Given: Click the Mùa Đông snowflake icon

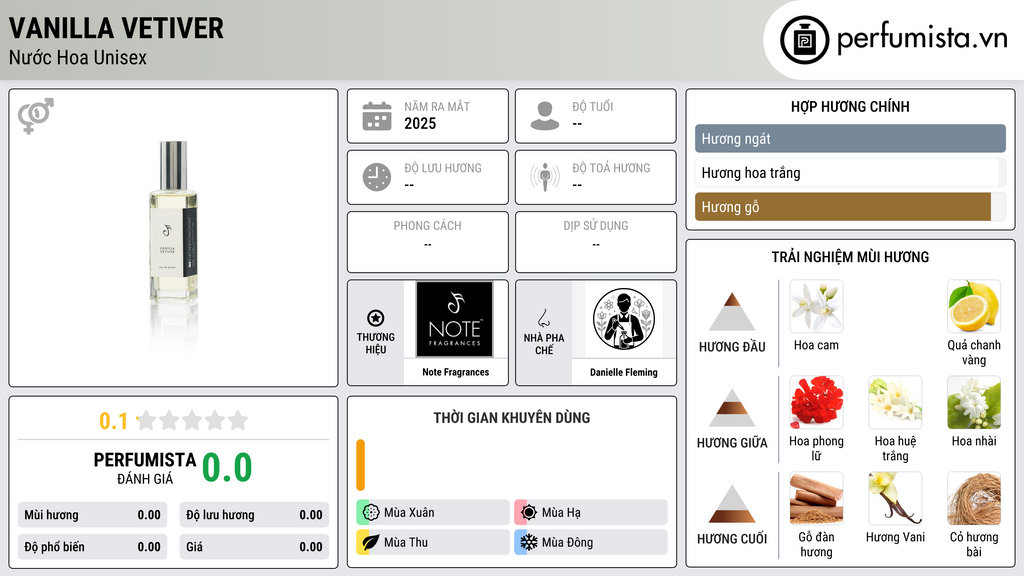Looking at the screenshot, I should pos(529,542).
